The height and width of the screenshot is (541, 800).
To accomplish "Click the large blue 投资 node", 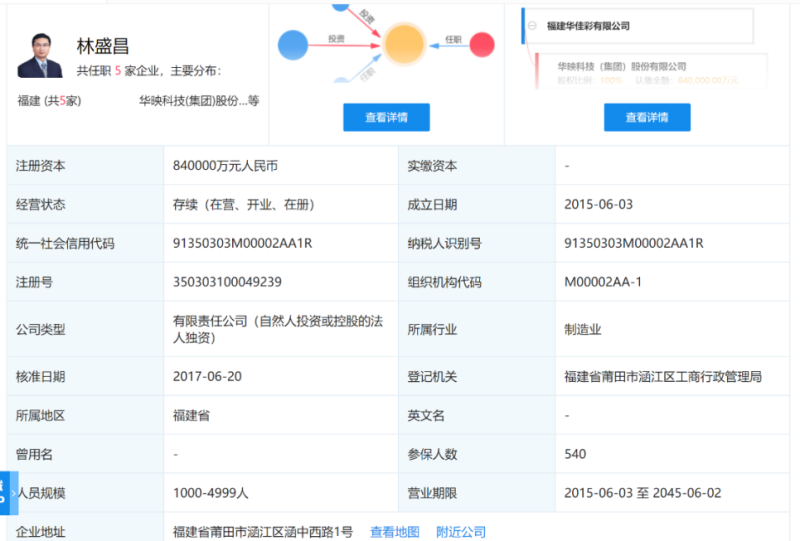I will (x=293, y=45).
